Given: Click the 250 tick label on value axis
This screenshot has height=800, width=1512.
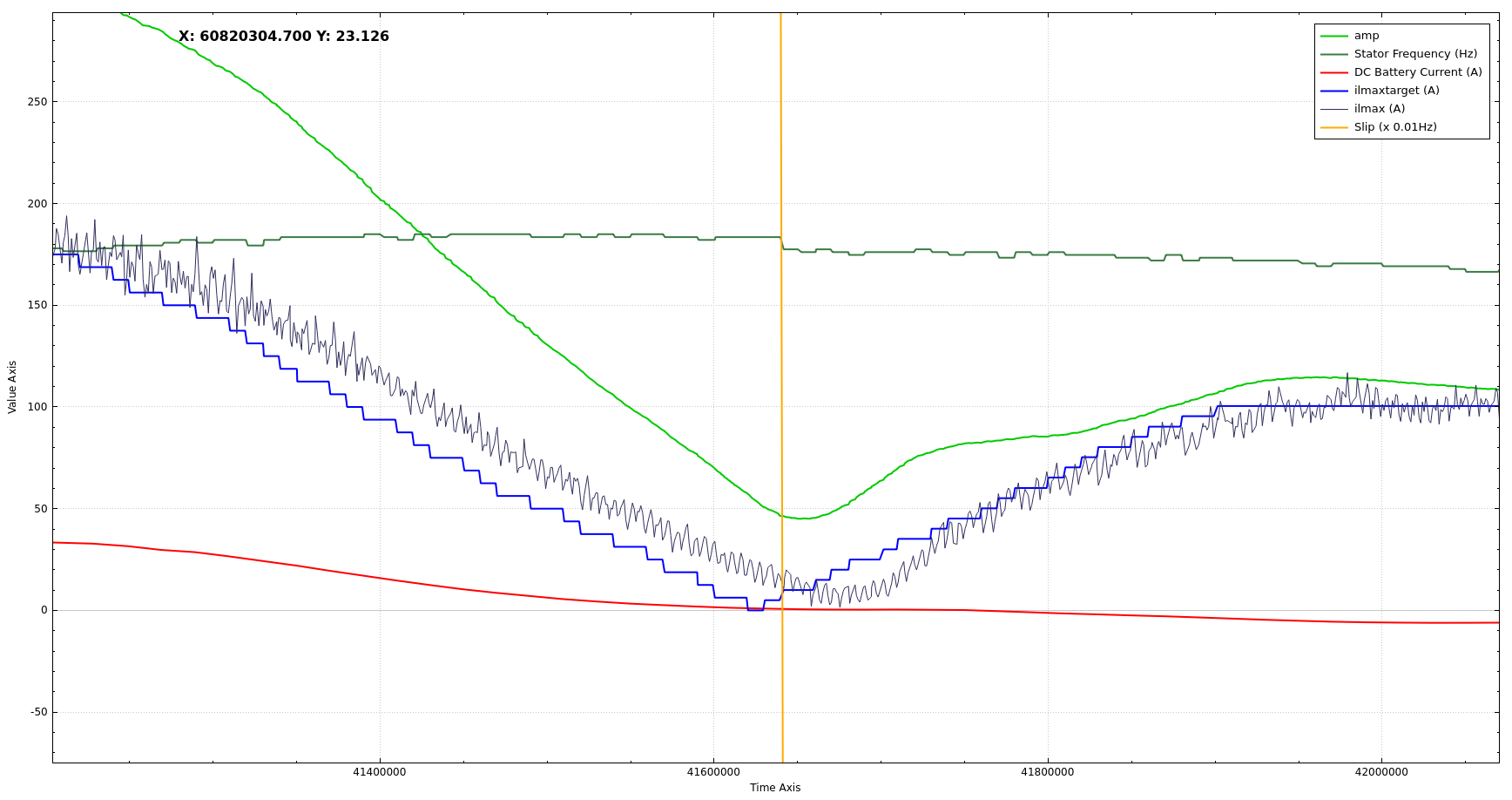Looking at the screenshot, I should point(37,102).
